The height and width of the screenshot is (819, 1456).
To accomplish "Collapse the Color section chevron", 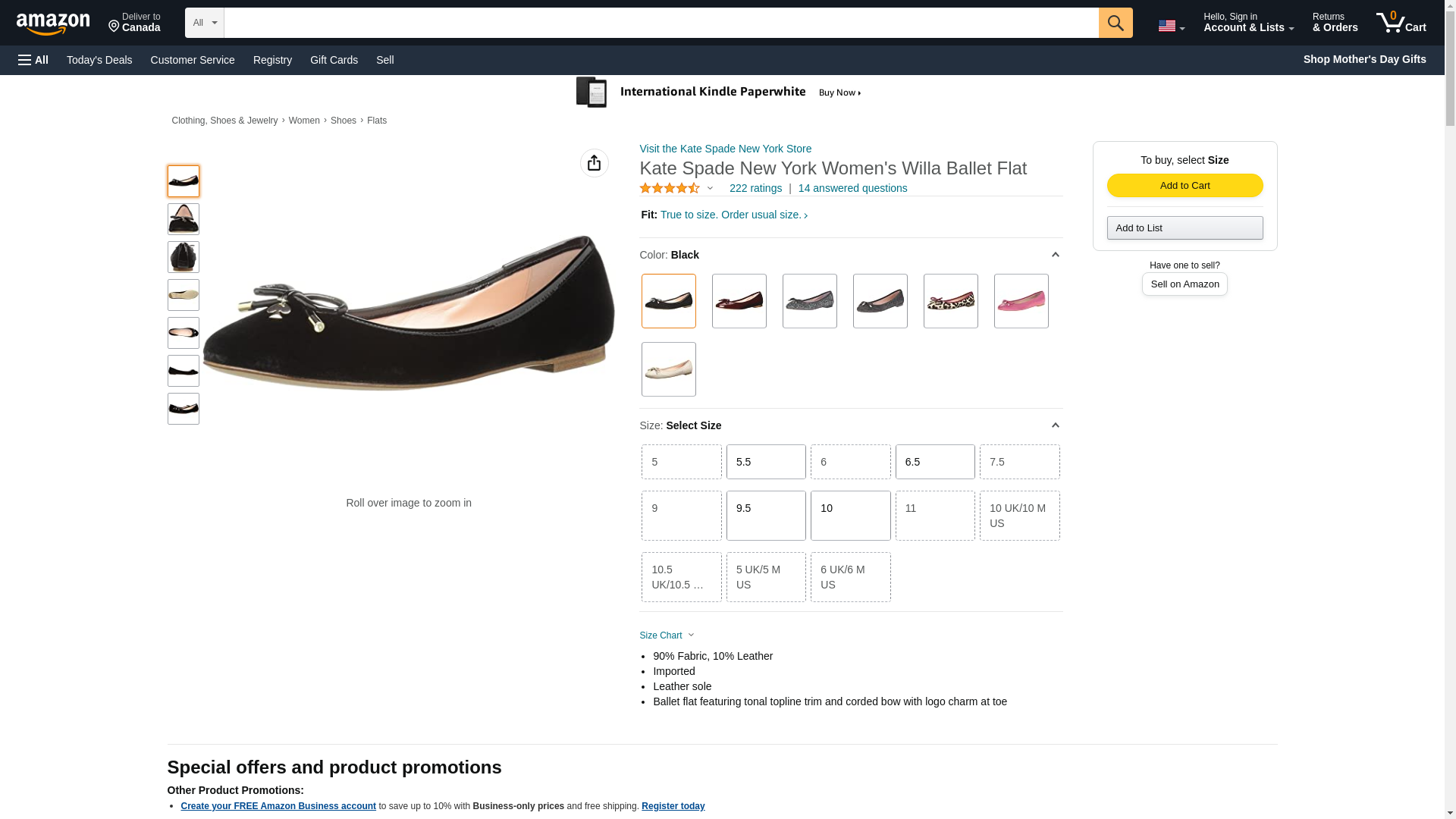I will click(1055, 255).
